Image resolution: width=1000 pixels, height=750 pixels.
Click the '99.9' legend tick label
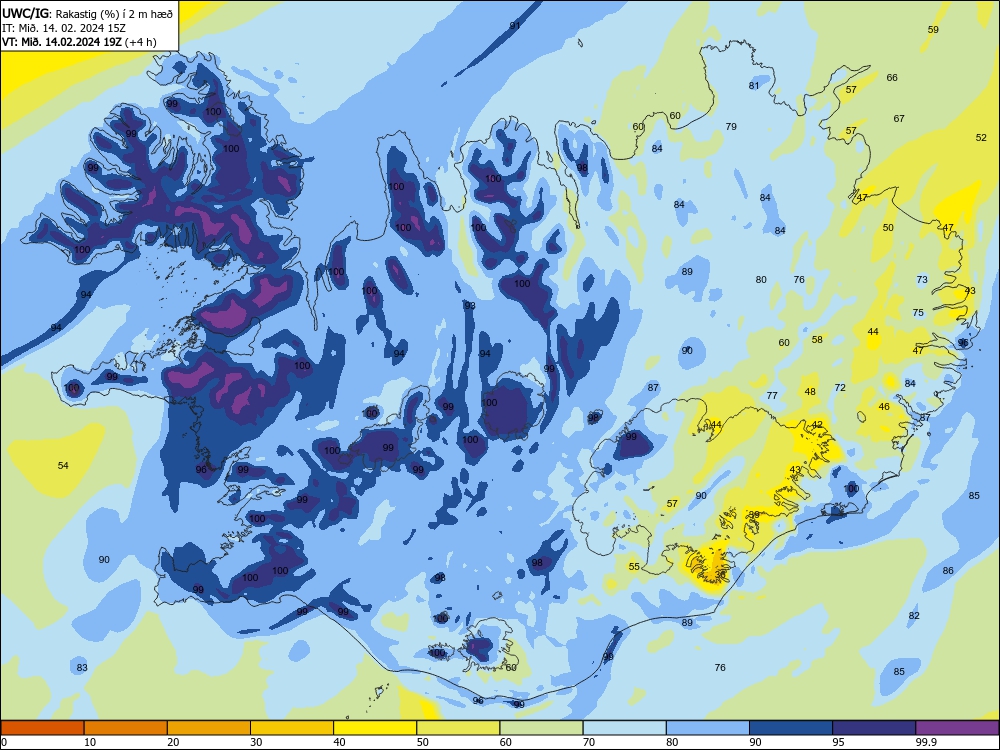click(926, 742)
